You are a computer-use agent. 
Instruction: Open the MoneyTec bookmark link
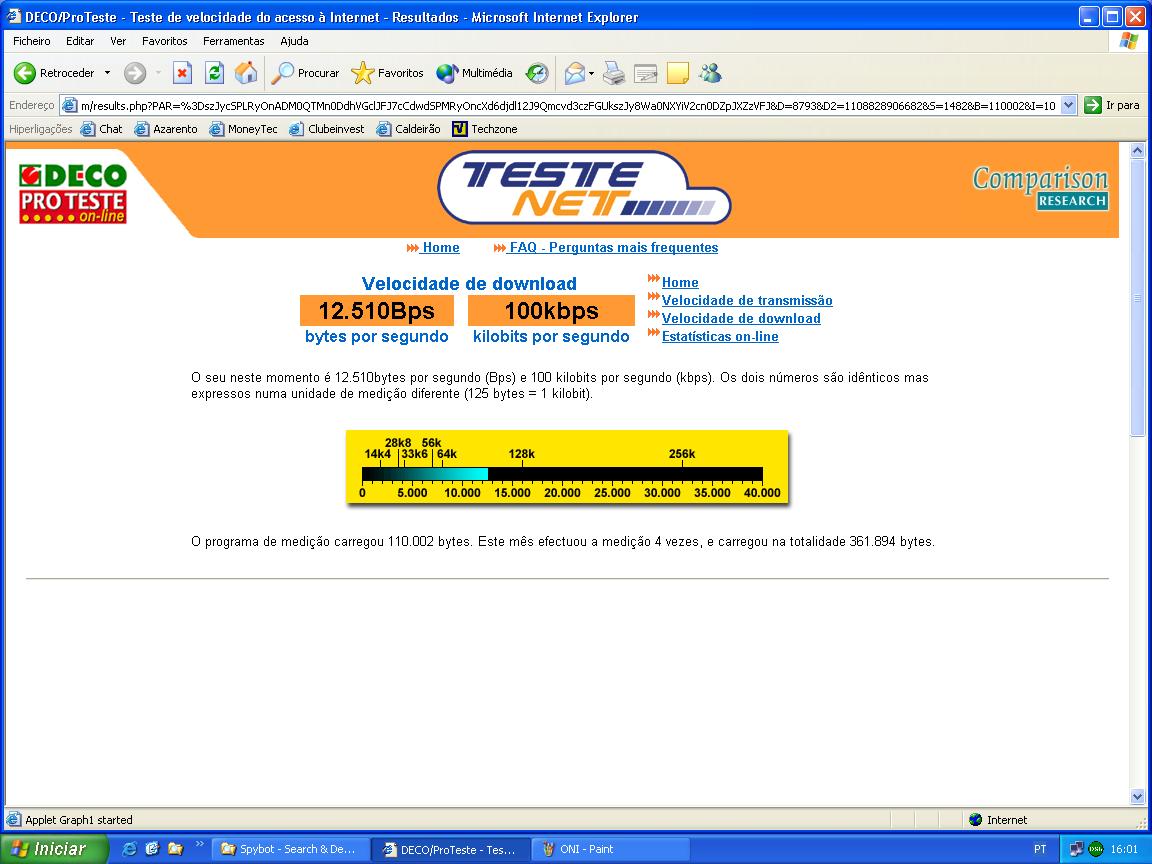coord(243,129)
